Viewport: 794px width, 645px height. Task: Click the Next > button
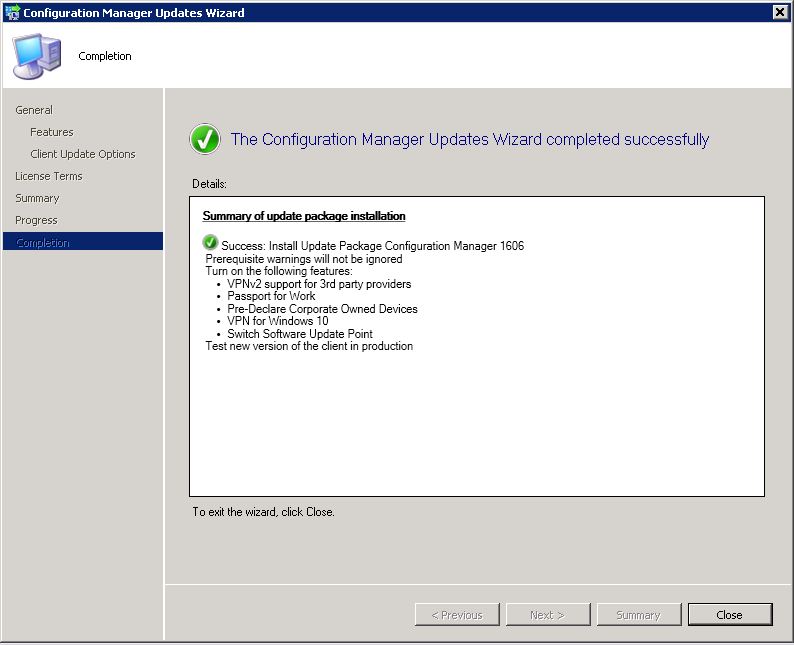click(547, 615)
